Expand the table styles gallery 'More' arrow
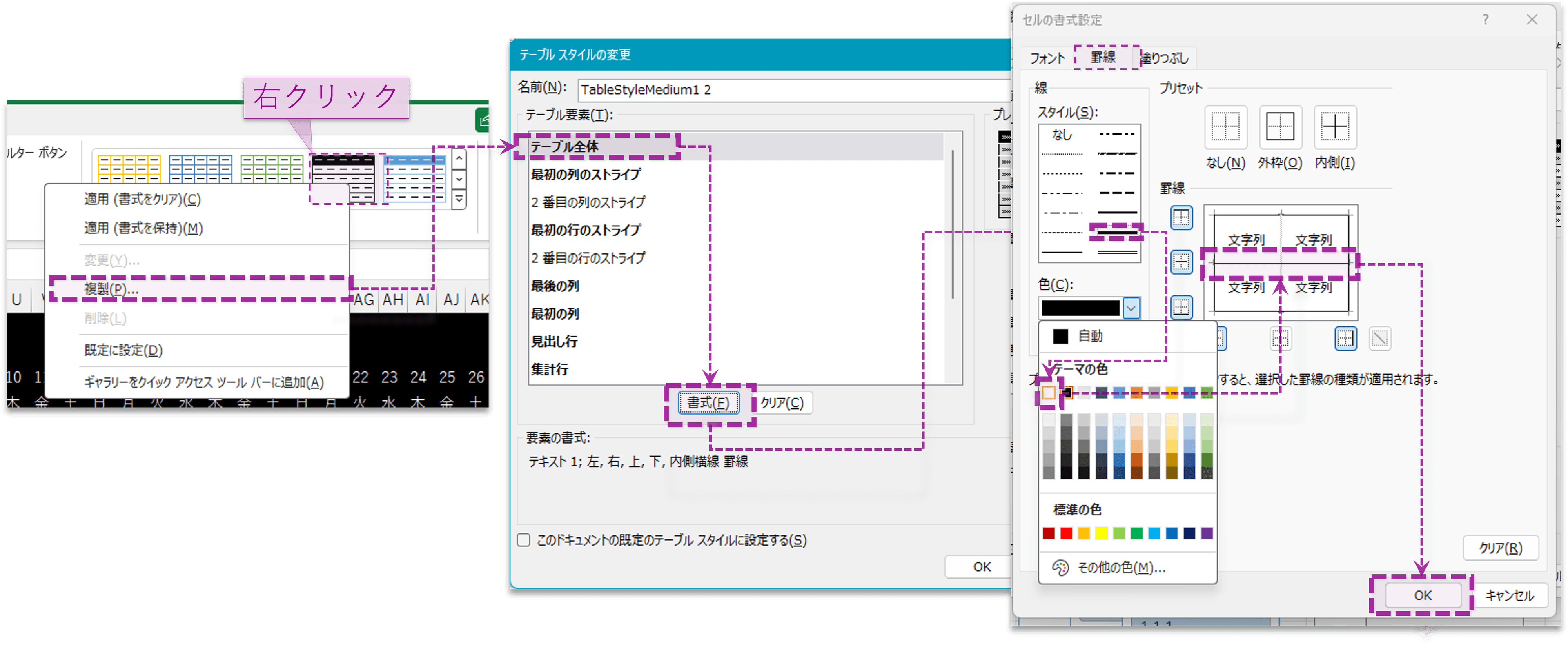The width and height of the screenshot is (1568, 668). 459,200
